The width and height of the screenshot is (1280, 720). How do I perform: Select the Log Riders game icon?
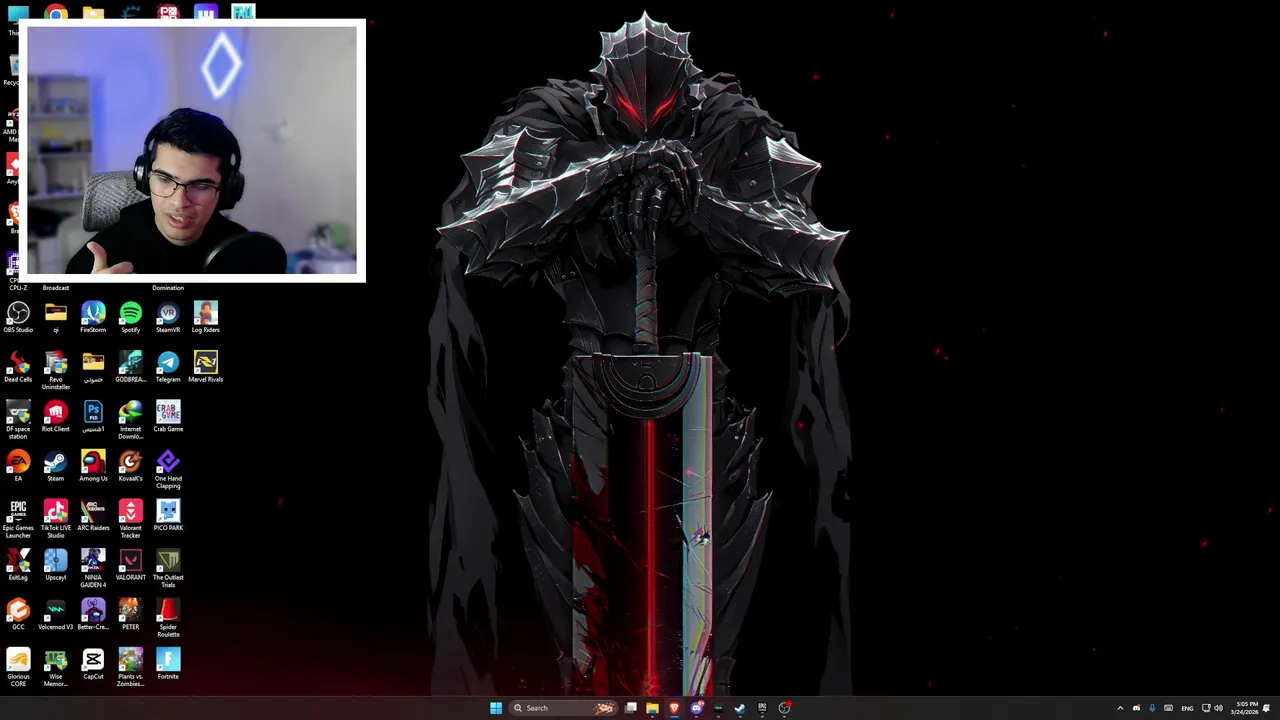coord(205,315)
